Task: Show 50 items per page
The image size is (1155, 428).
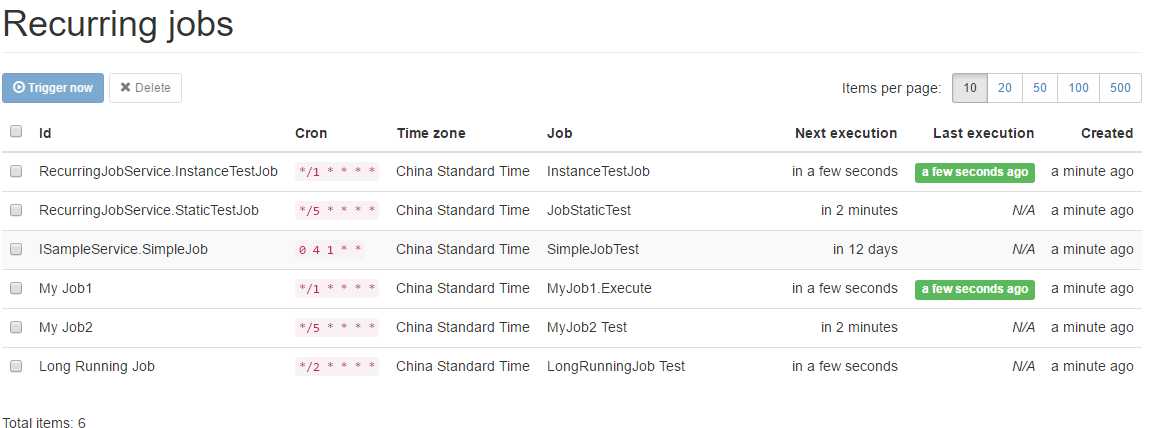Action: click(x=1040, y=88)
